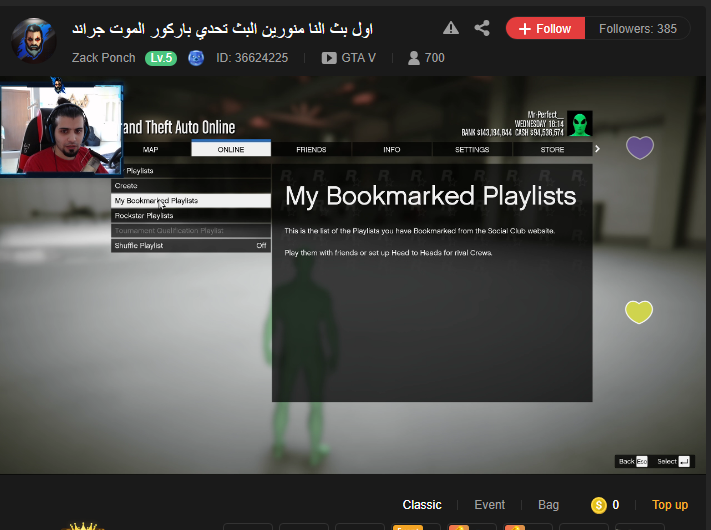
Task: Click the yellow floating heart
Action: [639, 312]
